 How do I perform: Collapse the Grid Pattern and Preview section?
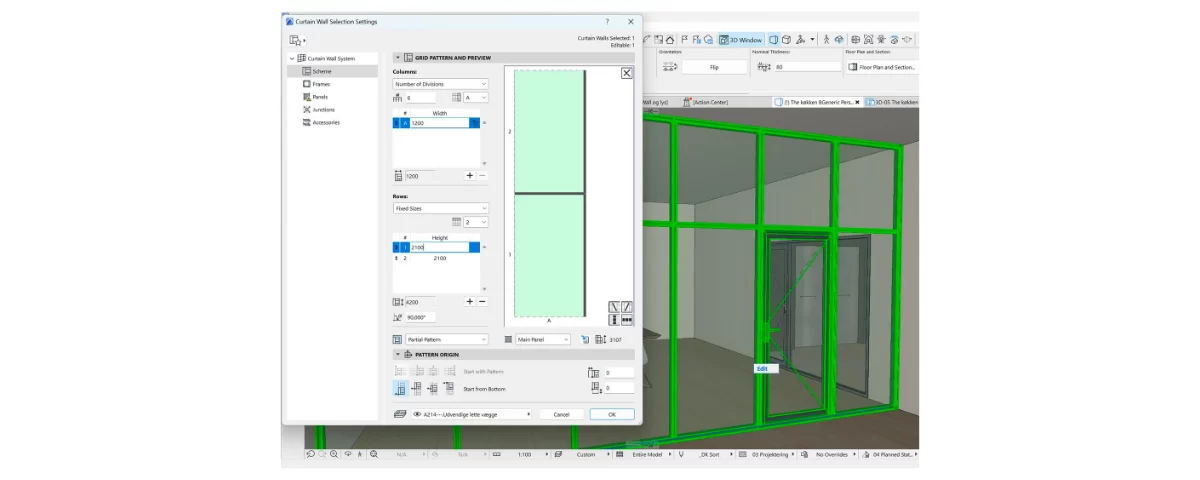pyautogui.click(x=397, y=58)
